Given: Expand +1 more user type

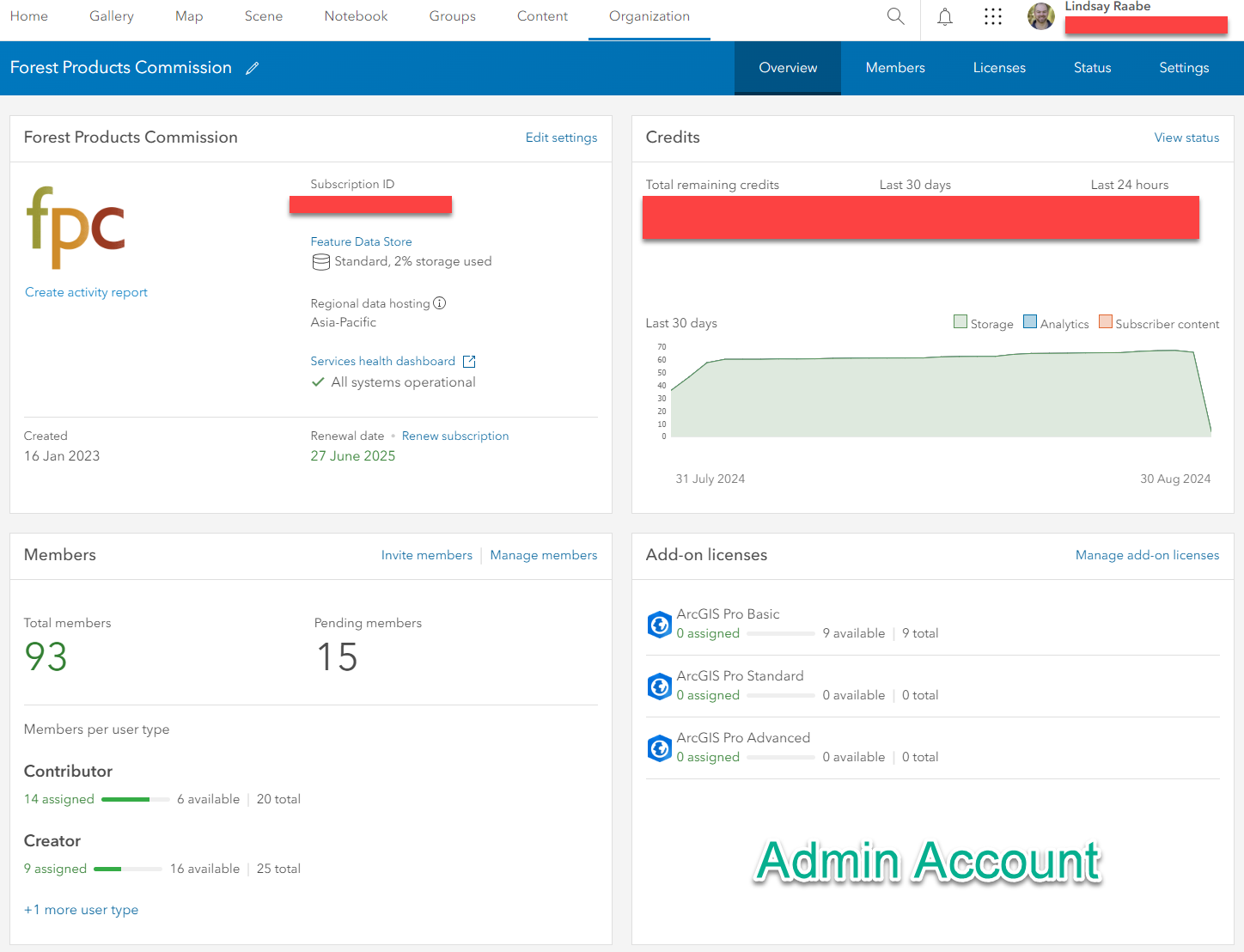Looking at the screenshot, I should click(82, 910).
